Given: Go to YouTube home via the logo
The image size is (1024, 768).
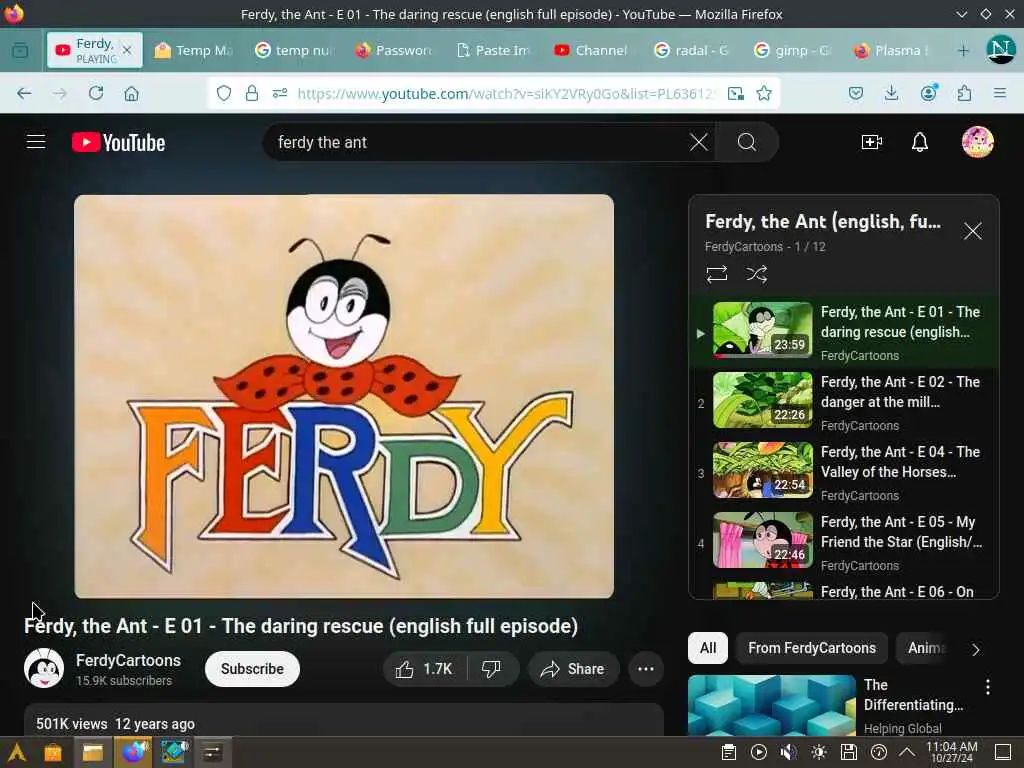Looking at the screenshot, I should 118,142.
